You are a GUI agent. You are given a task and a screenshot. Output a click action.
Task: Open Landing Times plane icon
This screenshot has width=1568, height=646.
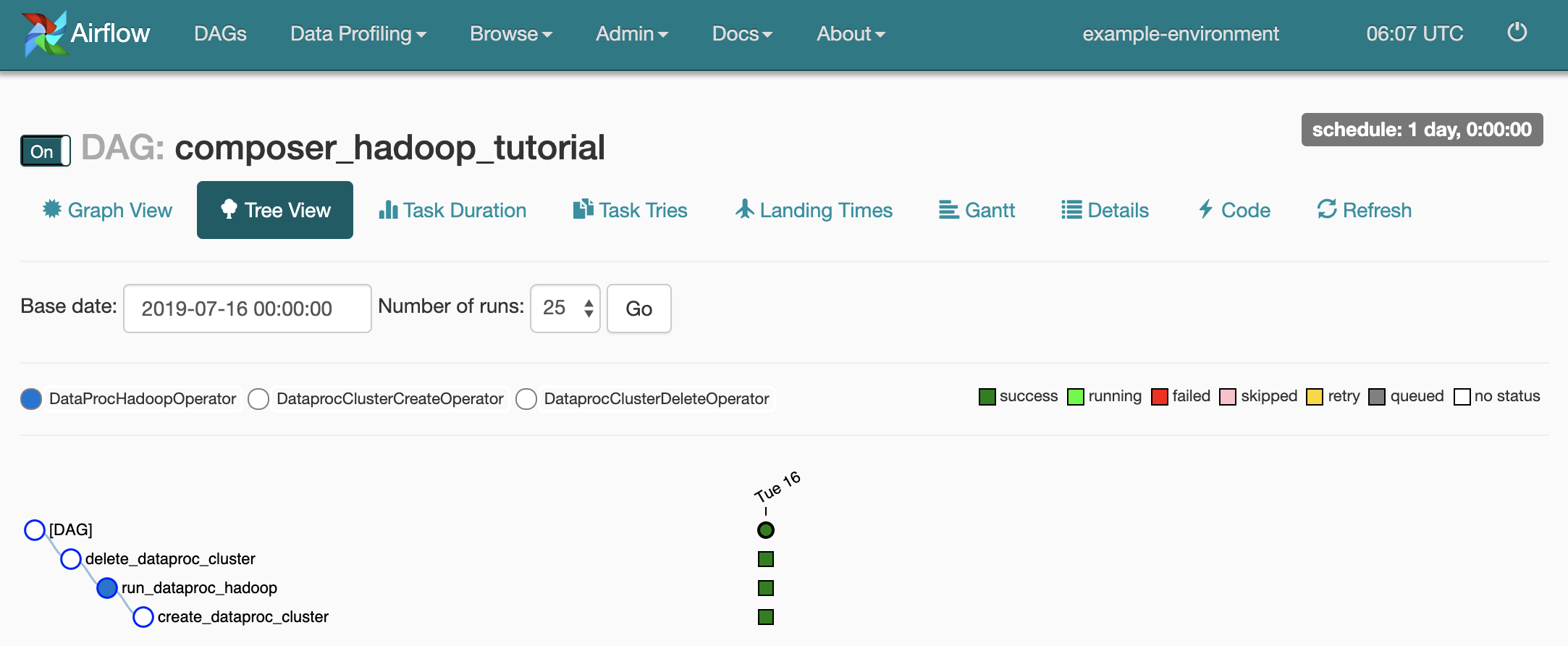(744, 209)
